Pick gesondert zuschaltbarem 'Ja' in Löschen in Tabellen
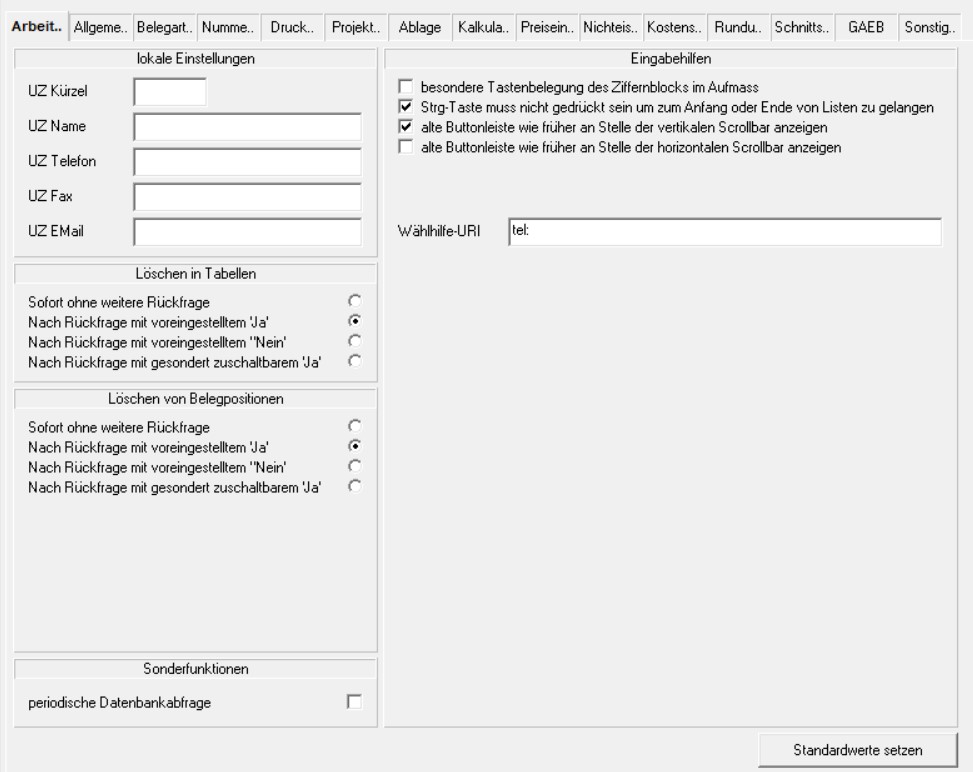 (x=354, y=361)
